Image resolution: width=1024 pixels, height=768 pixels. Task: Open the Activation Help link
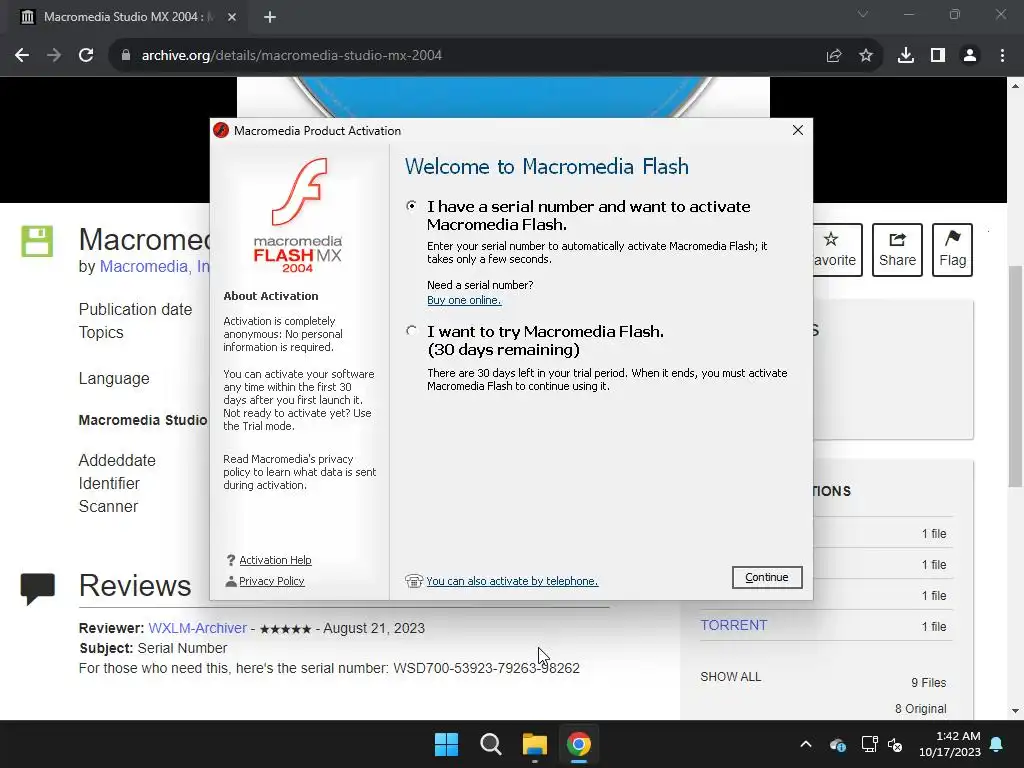pos(275,560)
